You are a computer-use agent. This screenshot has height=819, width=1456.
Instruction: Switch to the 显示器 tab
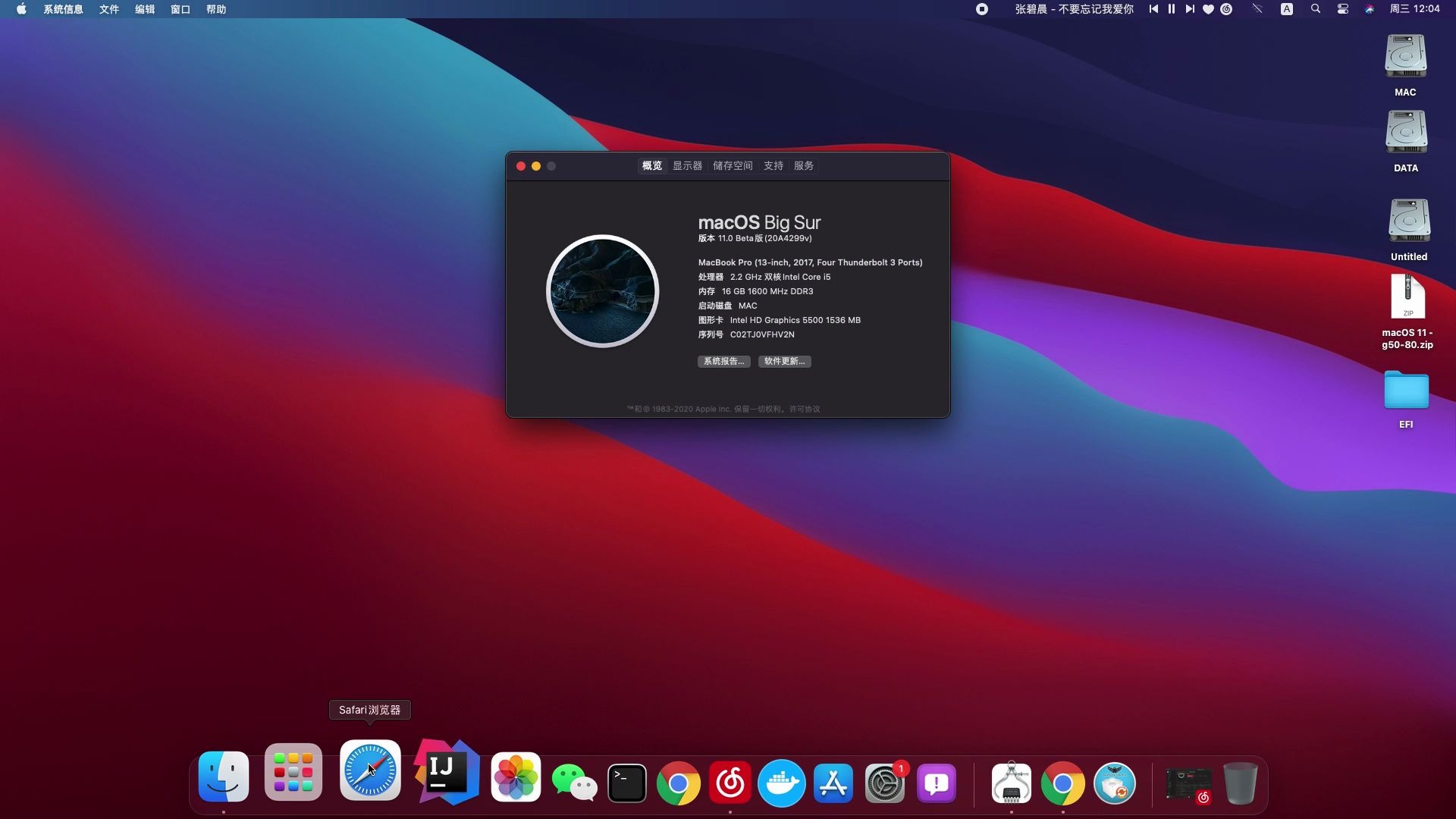pyautogui.click(x=688, y=165)
